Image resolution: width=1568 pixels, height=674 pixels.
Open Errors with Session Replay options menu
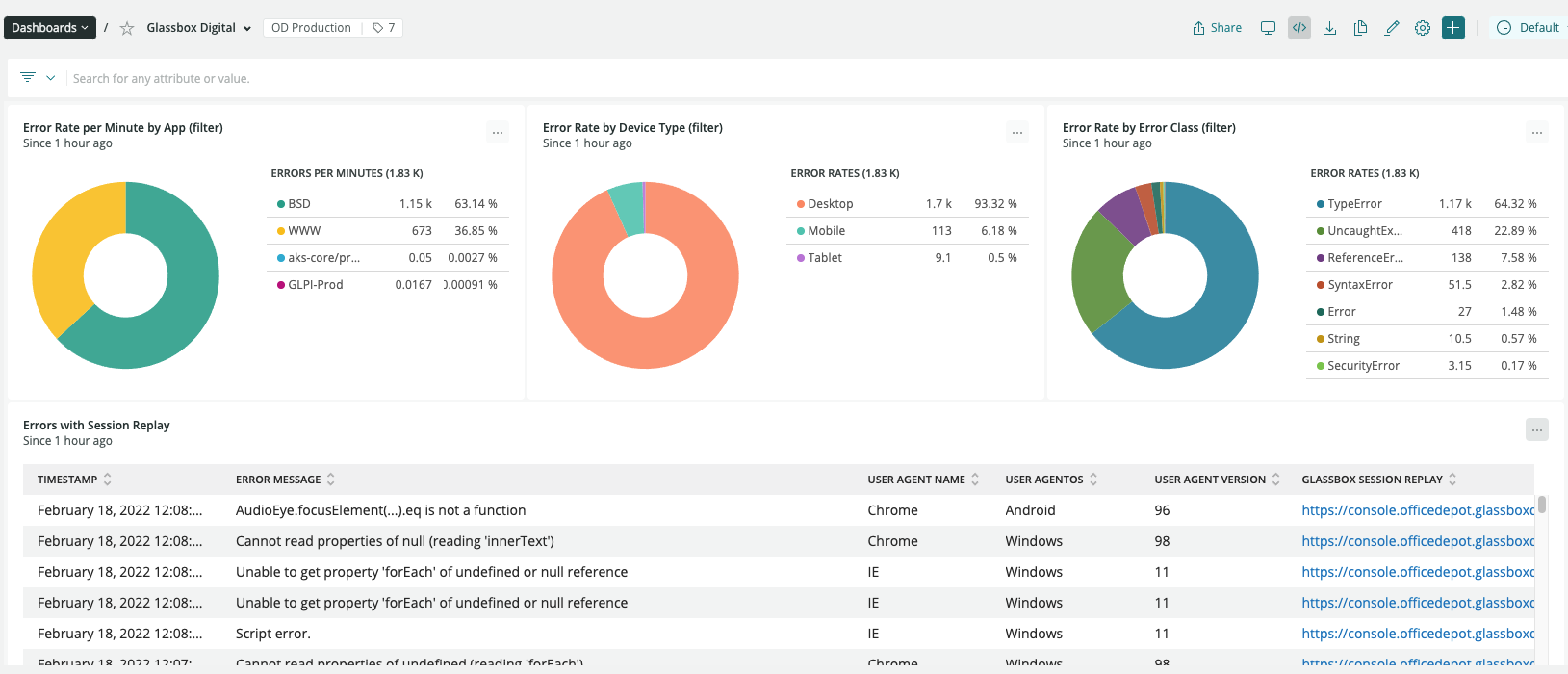pyautogui.click(x=1537, y=429)
